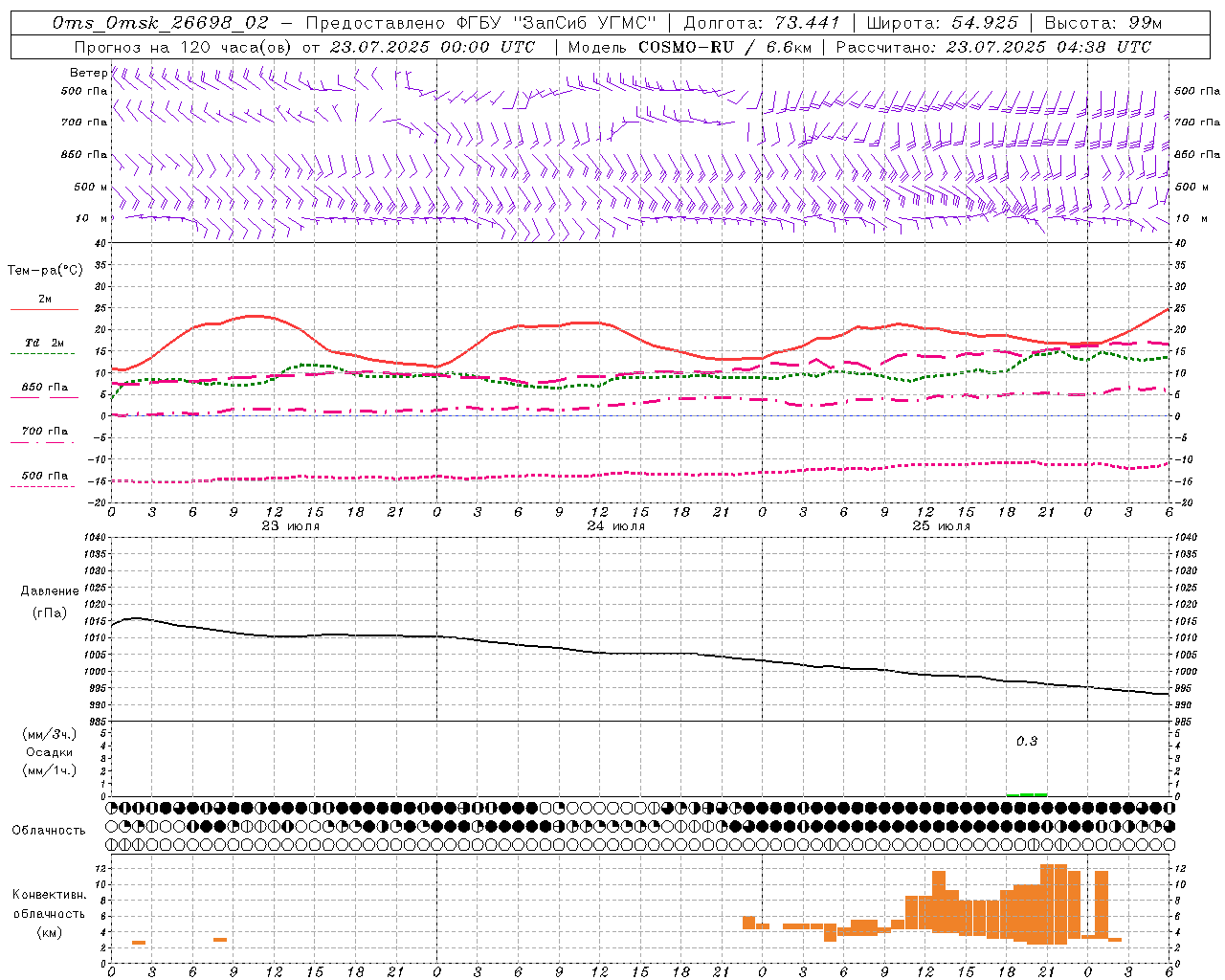Click the Широта: 54.925 value
1225x980 pixels.
pyautogui.click(x=942, y=23)
